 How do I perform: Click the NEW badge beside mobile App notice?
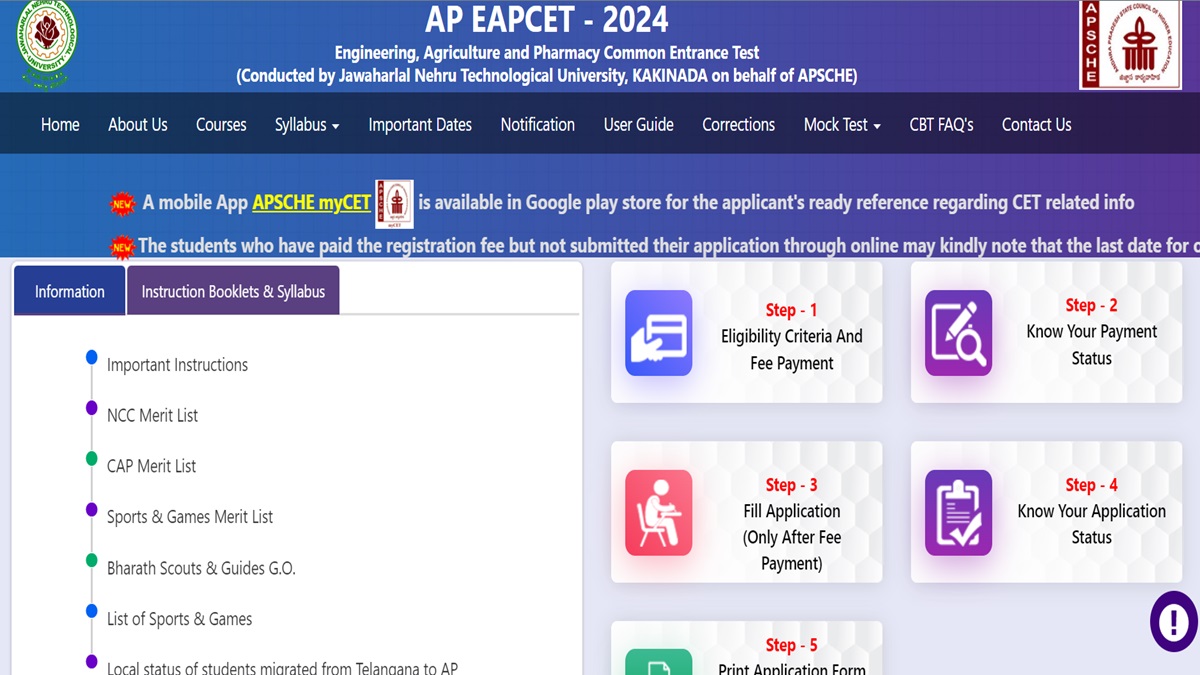[122, 204]
